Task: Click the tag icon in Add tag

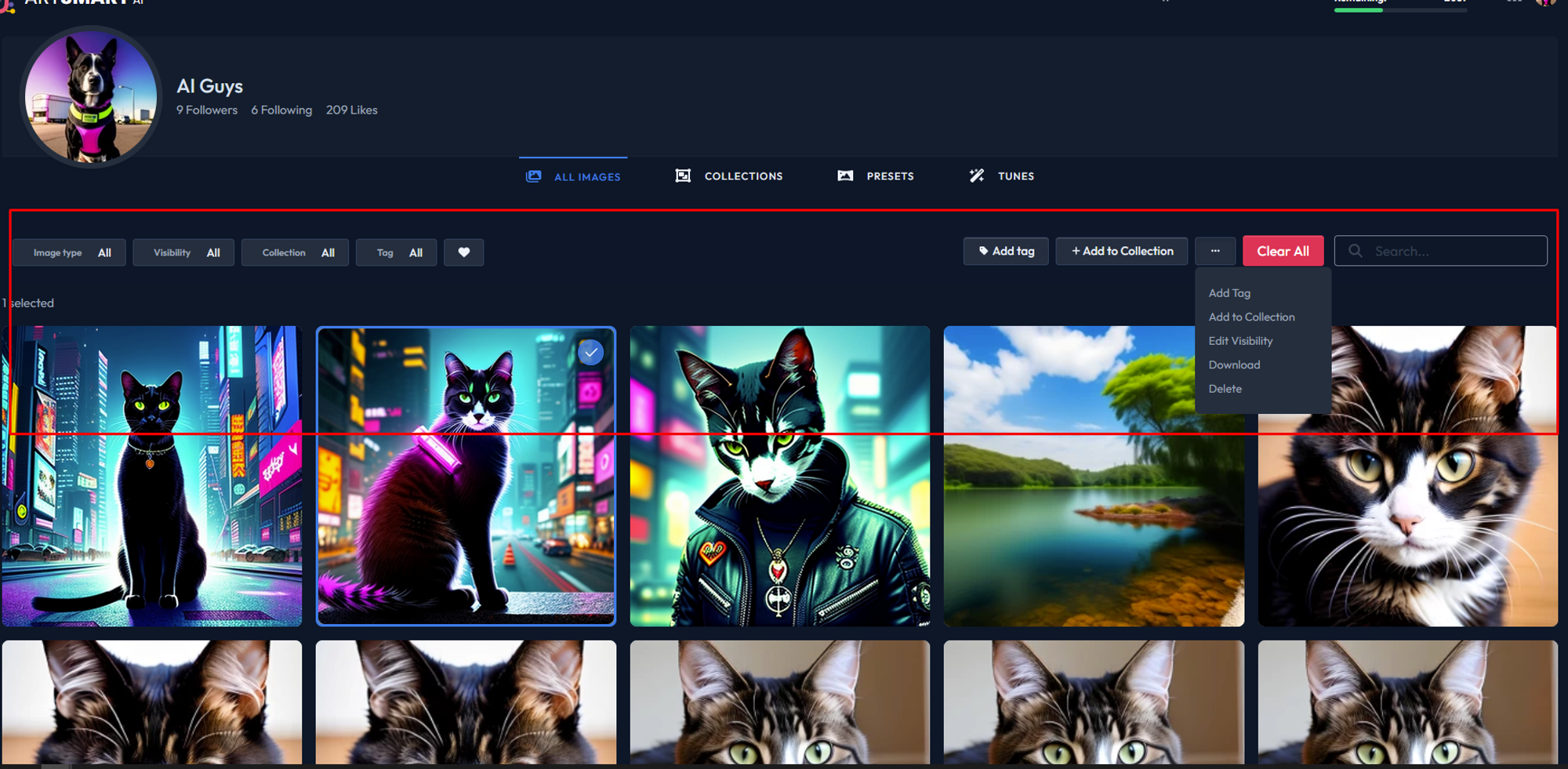Action: (983, 251)
